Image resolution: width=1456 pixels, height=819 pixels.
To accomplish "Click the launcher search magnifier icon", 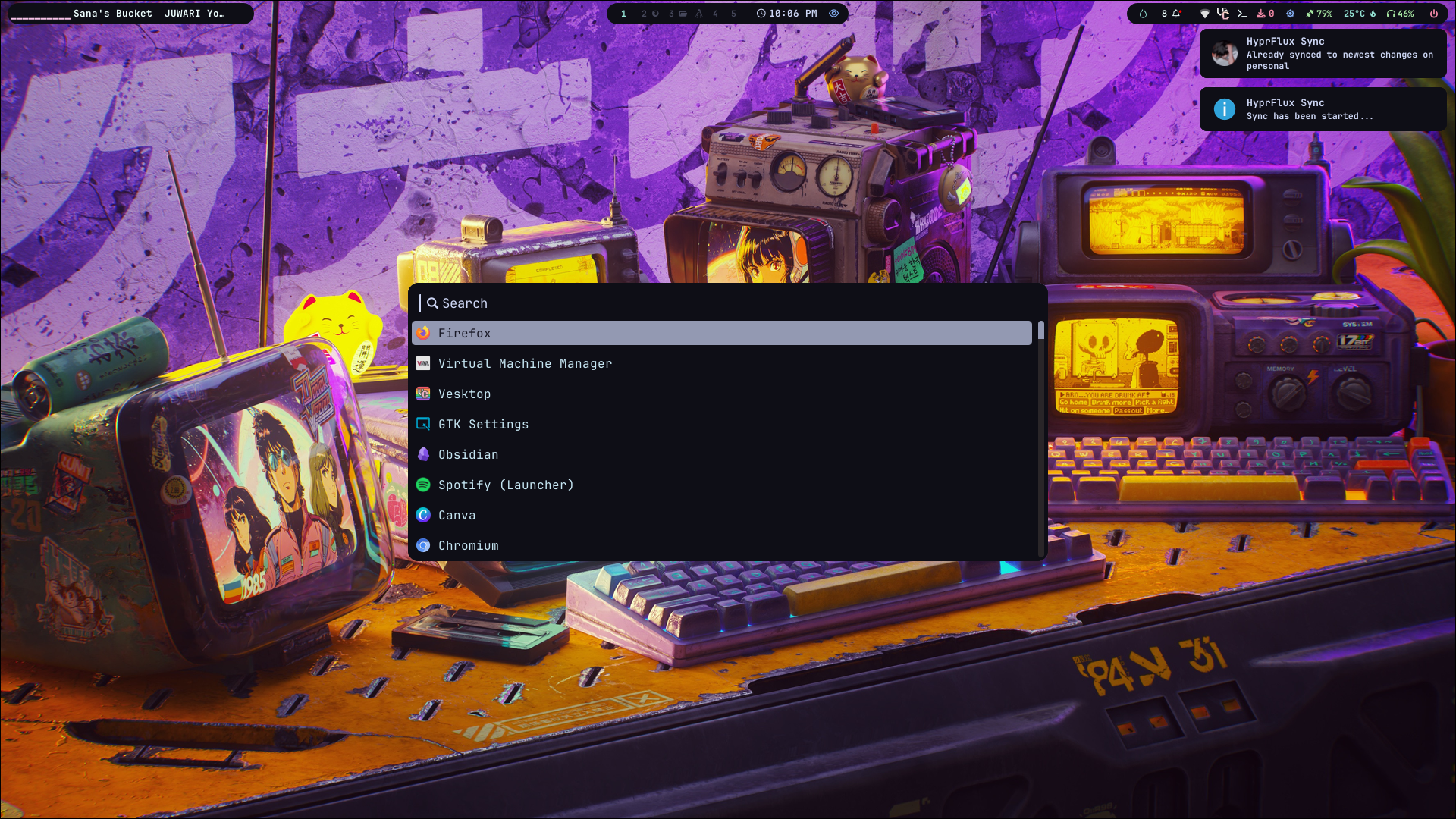I will tap(432, 303).
